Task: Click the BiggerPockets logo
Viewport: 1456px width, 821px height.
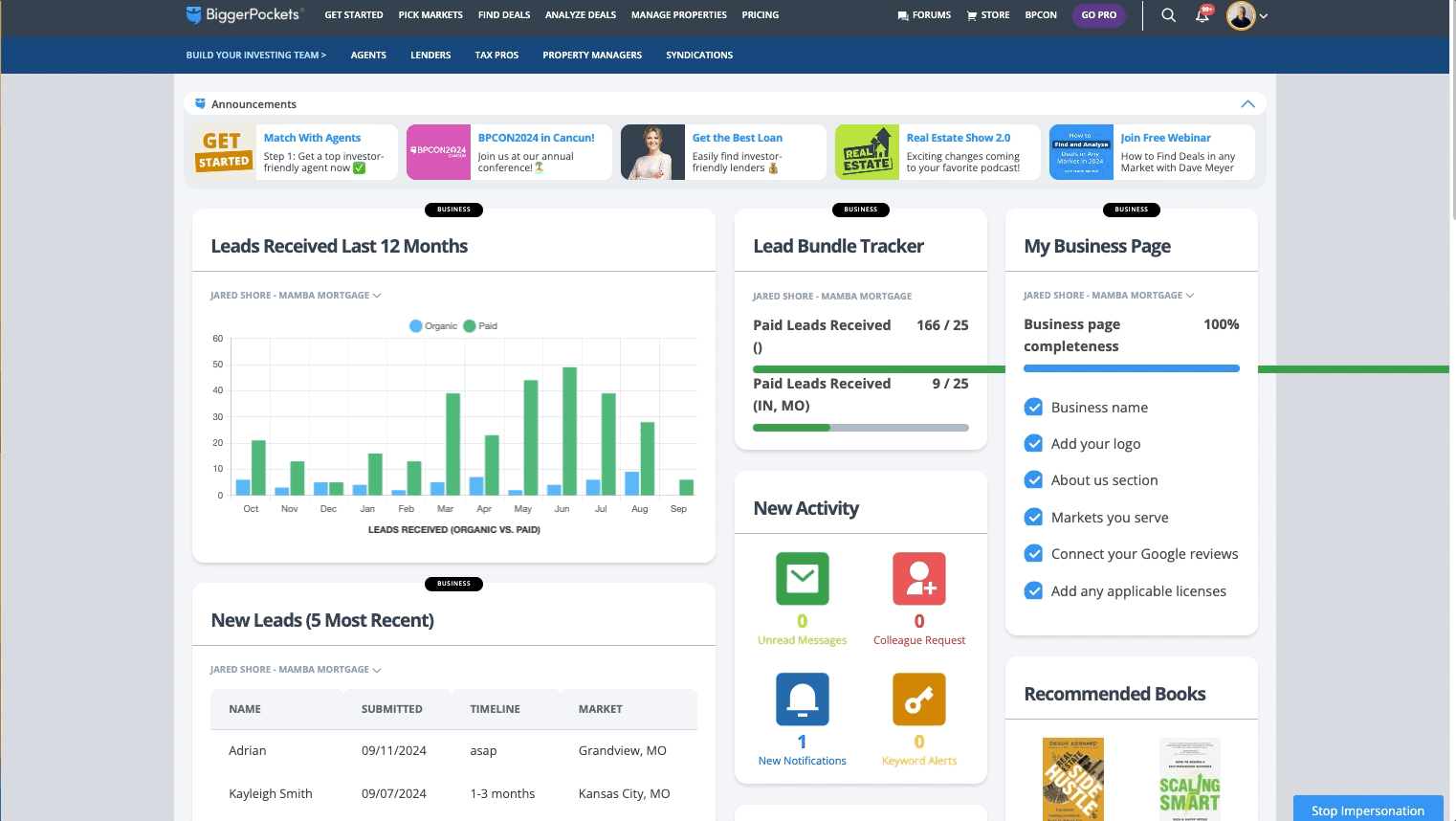Action: (244, 14)
